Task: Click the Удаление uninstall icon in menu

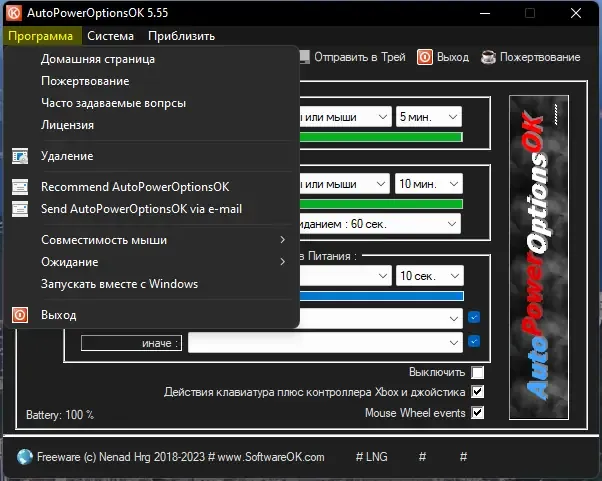Action: [20, 156]
